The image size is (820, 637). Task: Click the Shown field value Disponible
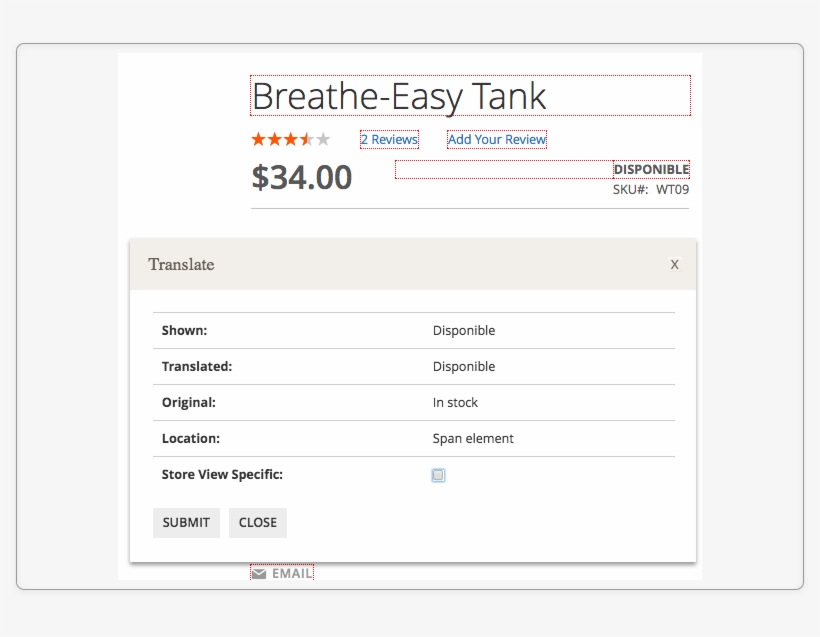point(463,330)
